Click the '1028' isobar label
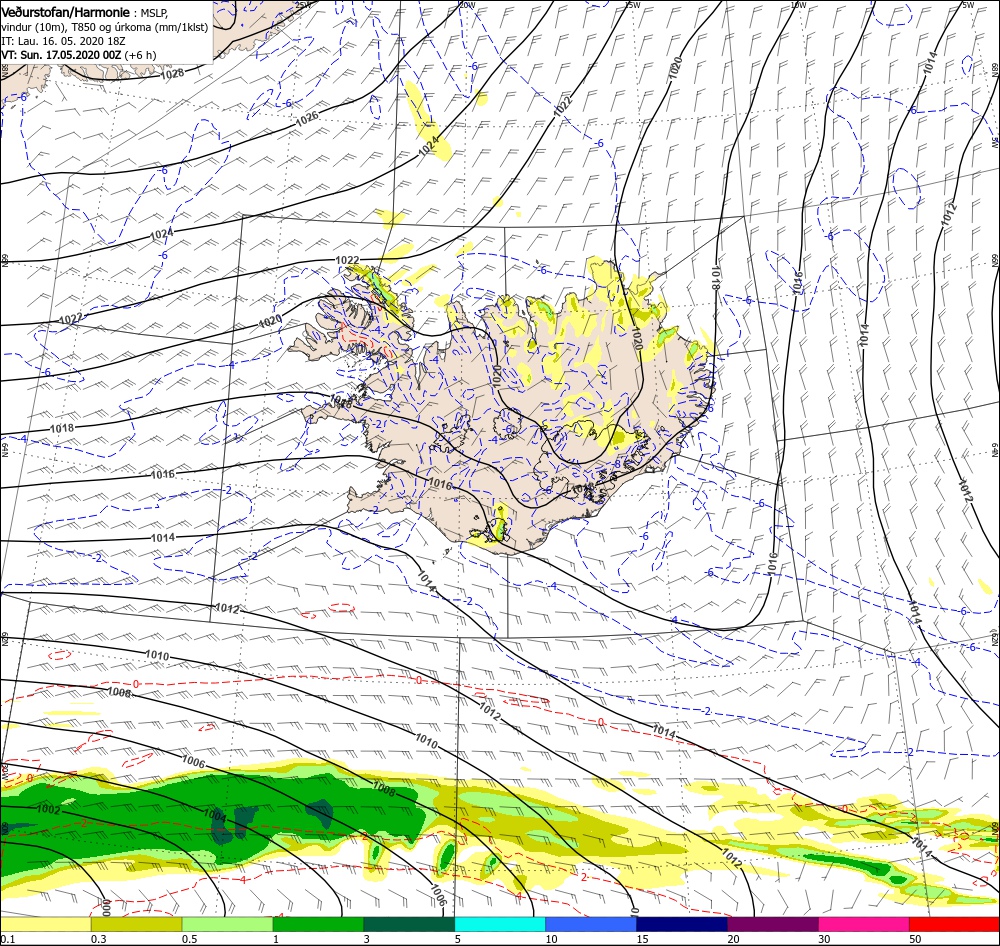This screenshot has height=946, width=1000. coord(172,73)
